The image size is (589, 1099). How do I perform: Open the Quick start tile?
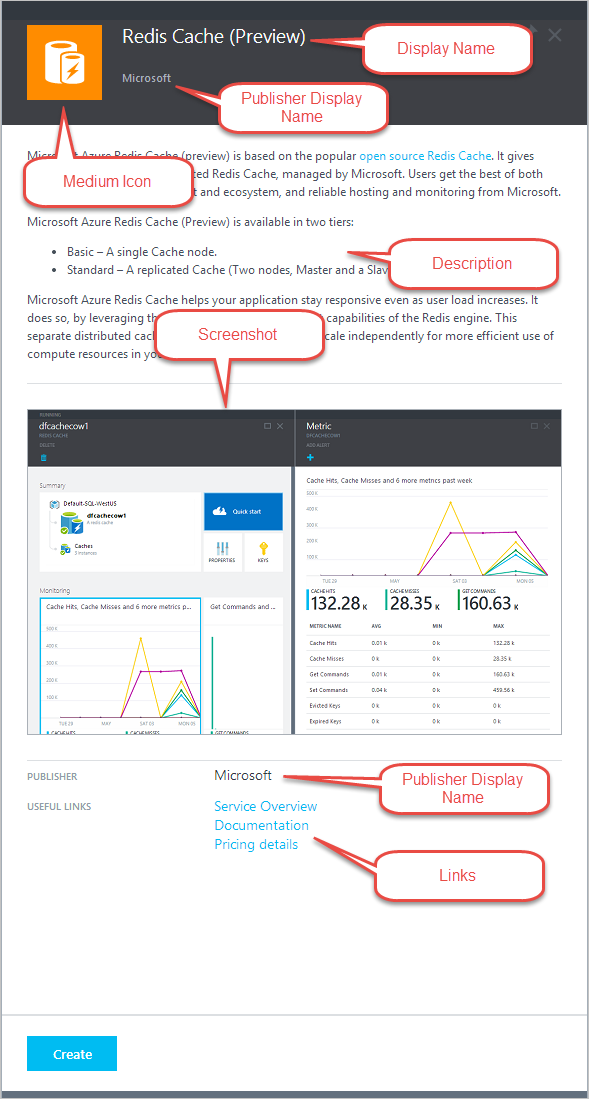(x=243, y=511)
